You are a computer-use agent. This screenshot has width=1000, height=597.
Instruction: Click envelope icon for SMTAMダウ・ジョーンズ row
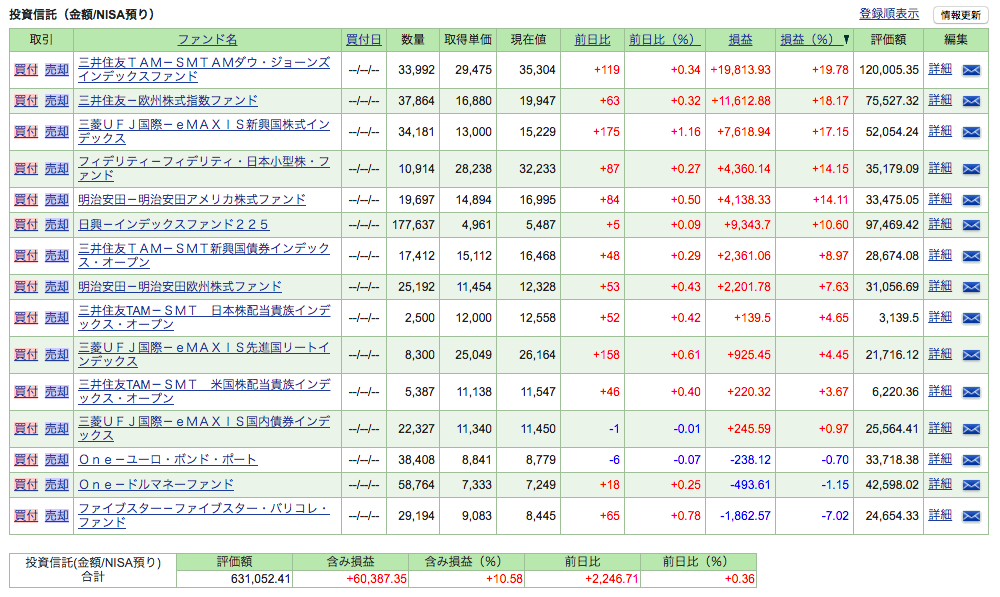click(971, 70)
